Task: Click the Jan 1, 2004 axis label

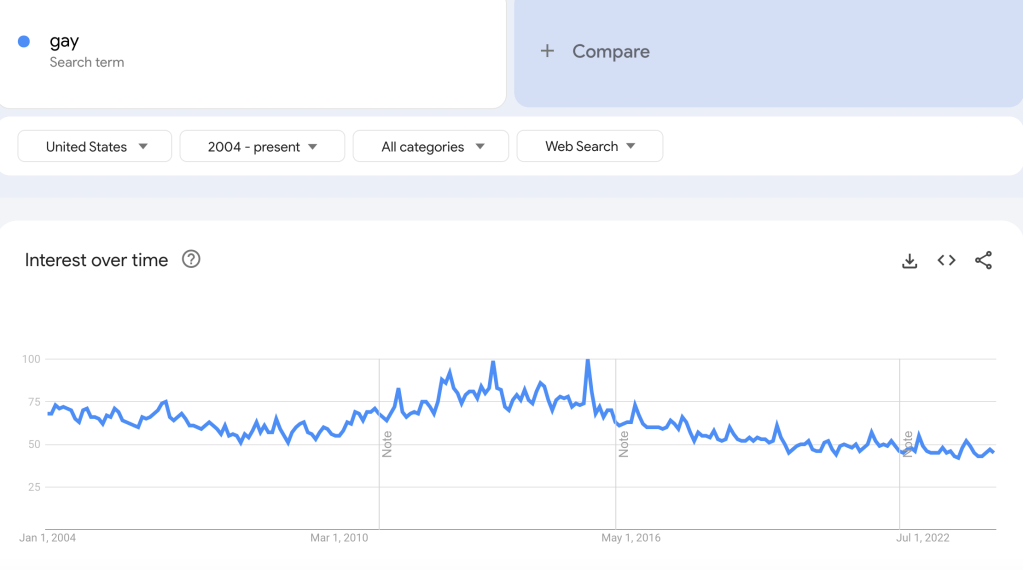Action: click(48, 538)
